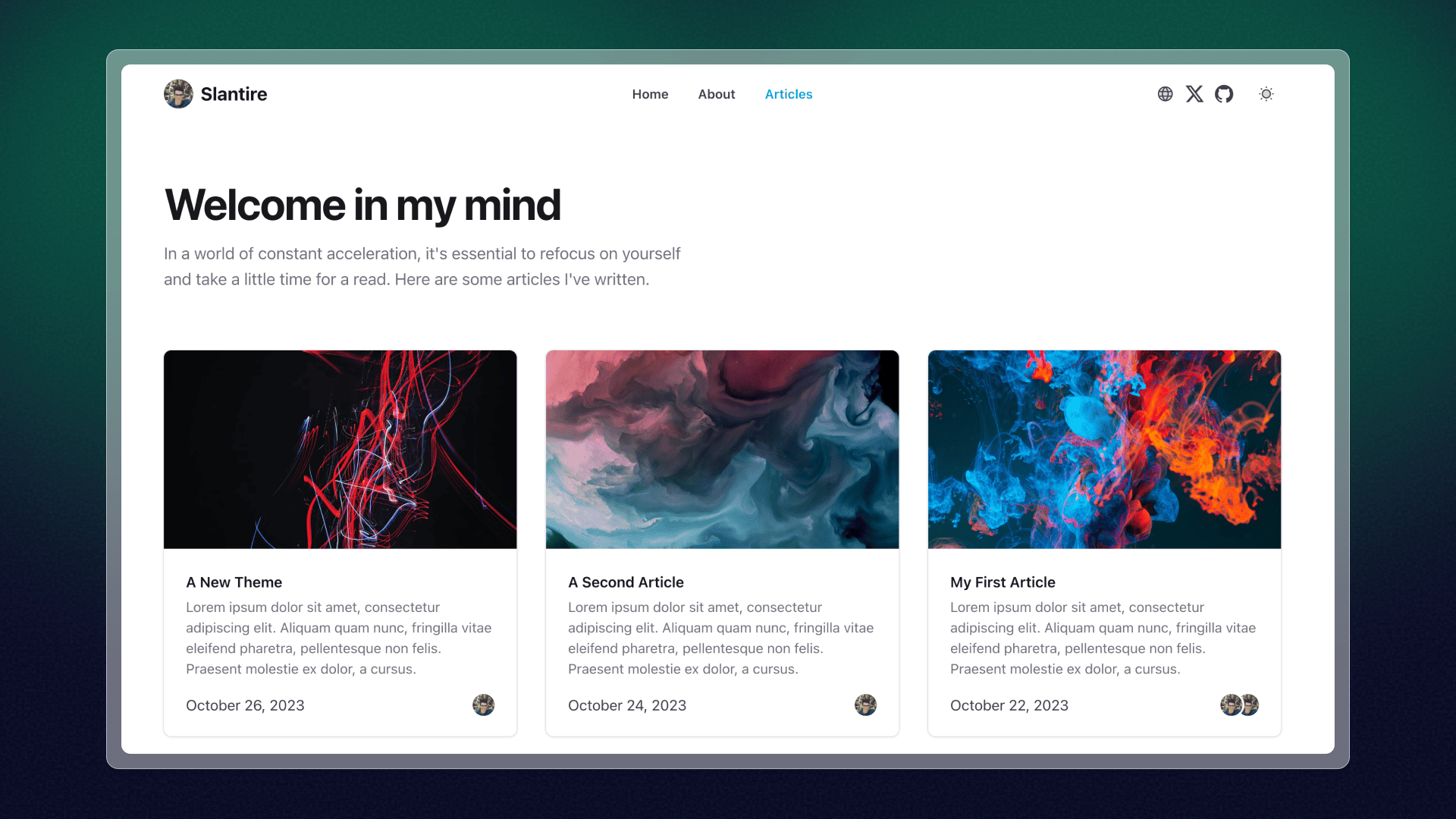The image size is (1456, 819).
Task: Click dual author avatars on 'My First Article'
Action: [1240, 705]
